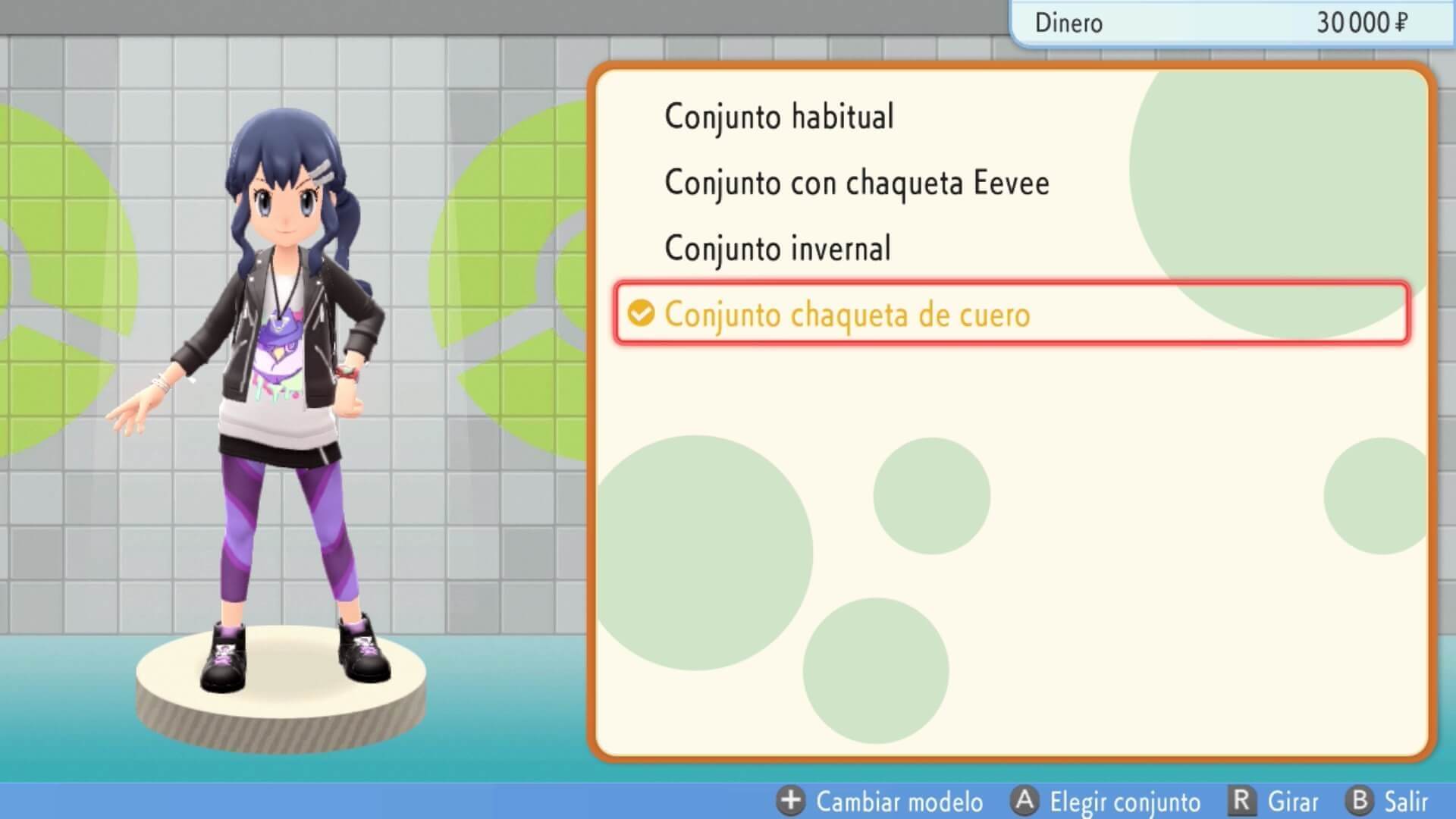Click the plus button icon
Image resolution: width=1456 pixels, height=819 pixels.
[790, 801]
